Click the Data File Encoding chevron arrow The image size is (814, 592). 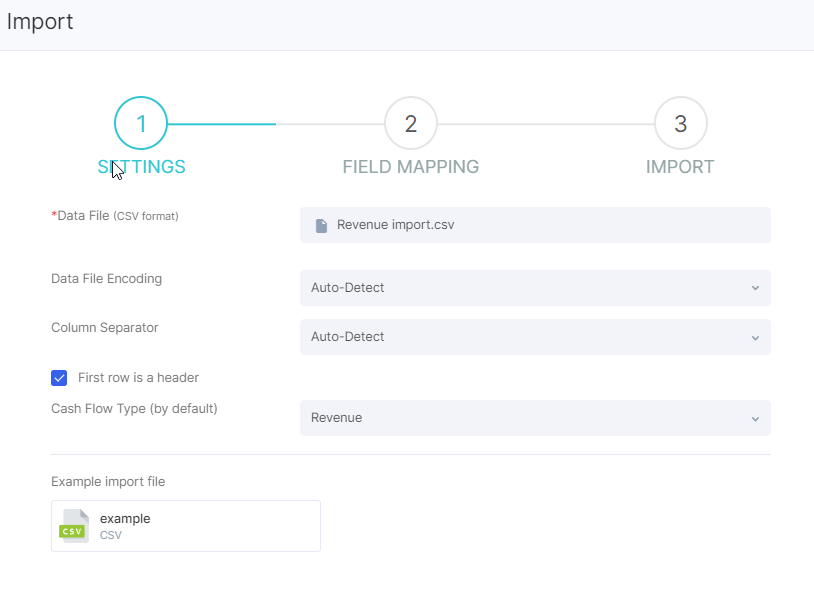[x=755, y=288]
